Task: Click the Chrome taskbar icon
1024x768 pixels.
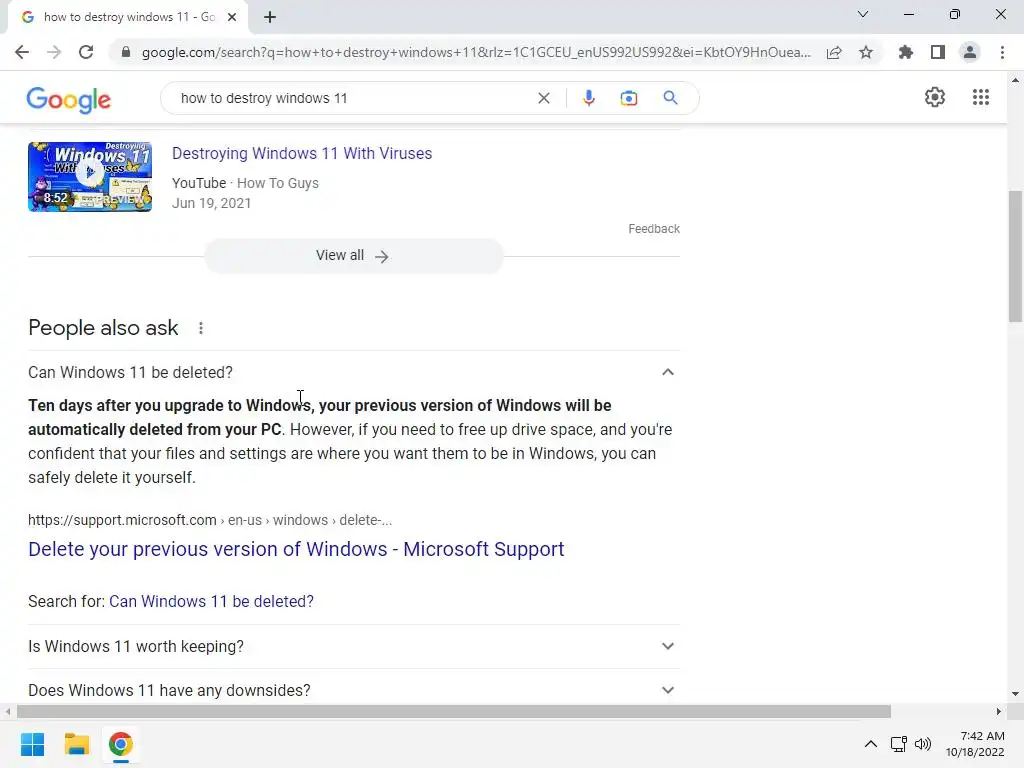Action: click(x=120, y=744)
